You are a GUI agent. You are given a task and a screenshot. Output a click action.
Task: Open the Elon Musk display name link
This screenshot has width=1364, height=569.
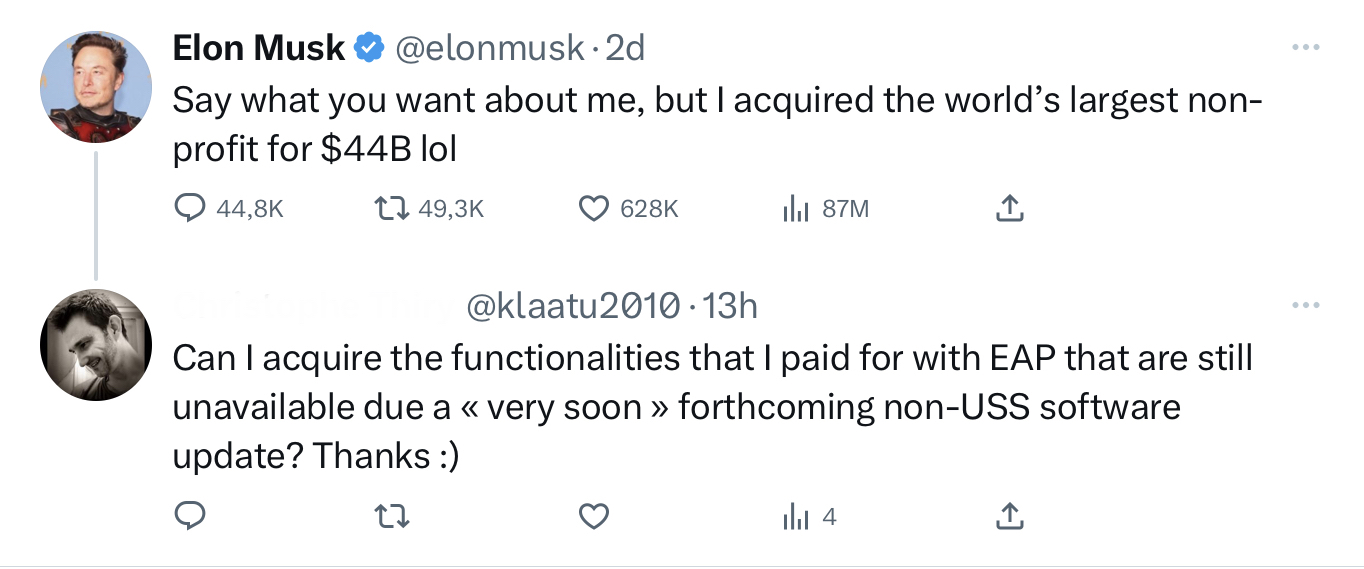tap(259, 47)
